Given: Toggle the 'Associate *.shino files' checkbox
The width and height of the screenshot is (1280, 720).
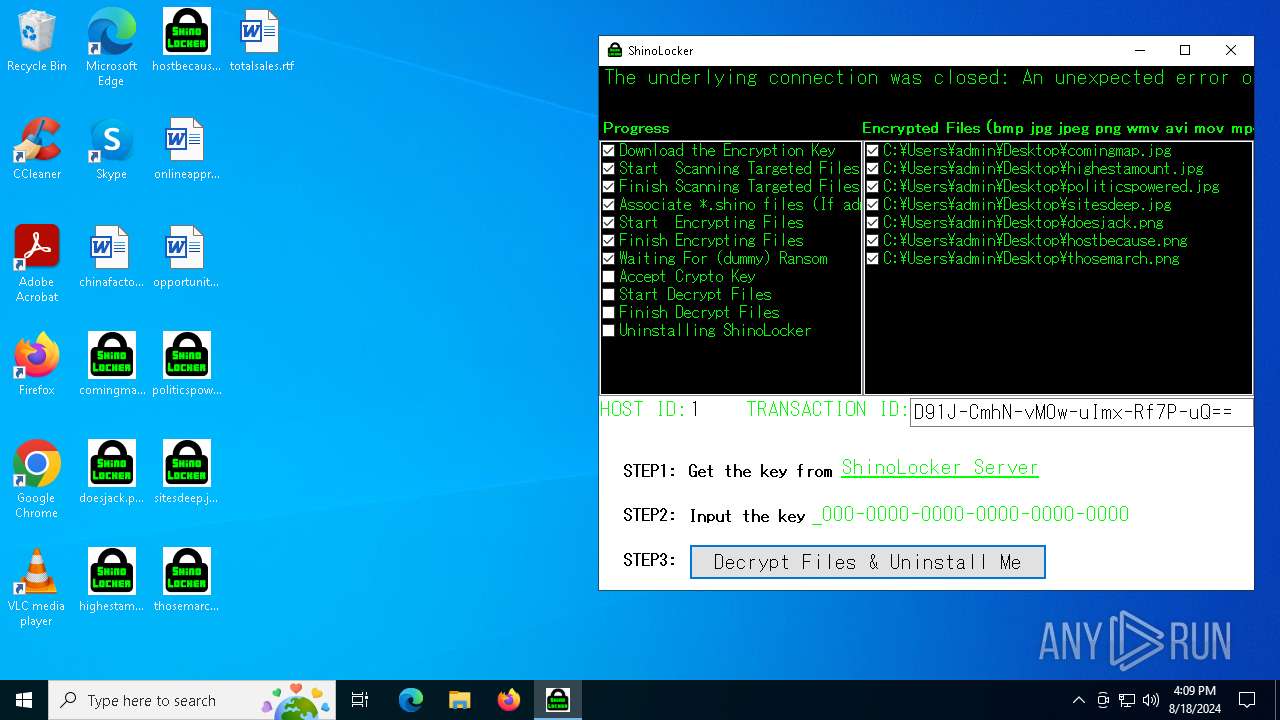Looking at the screenshot, I should 608,205.
